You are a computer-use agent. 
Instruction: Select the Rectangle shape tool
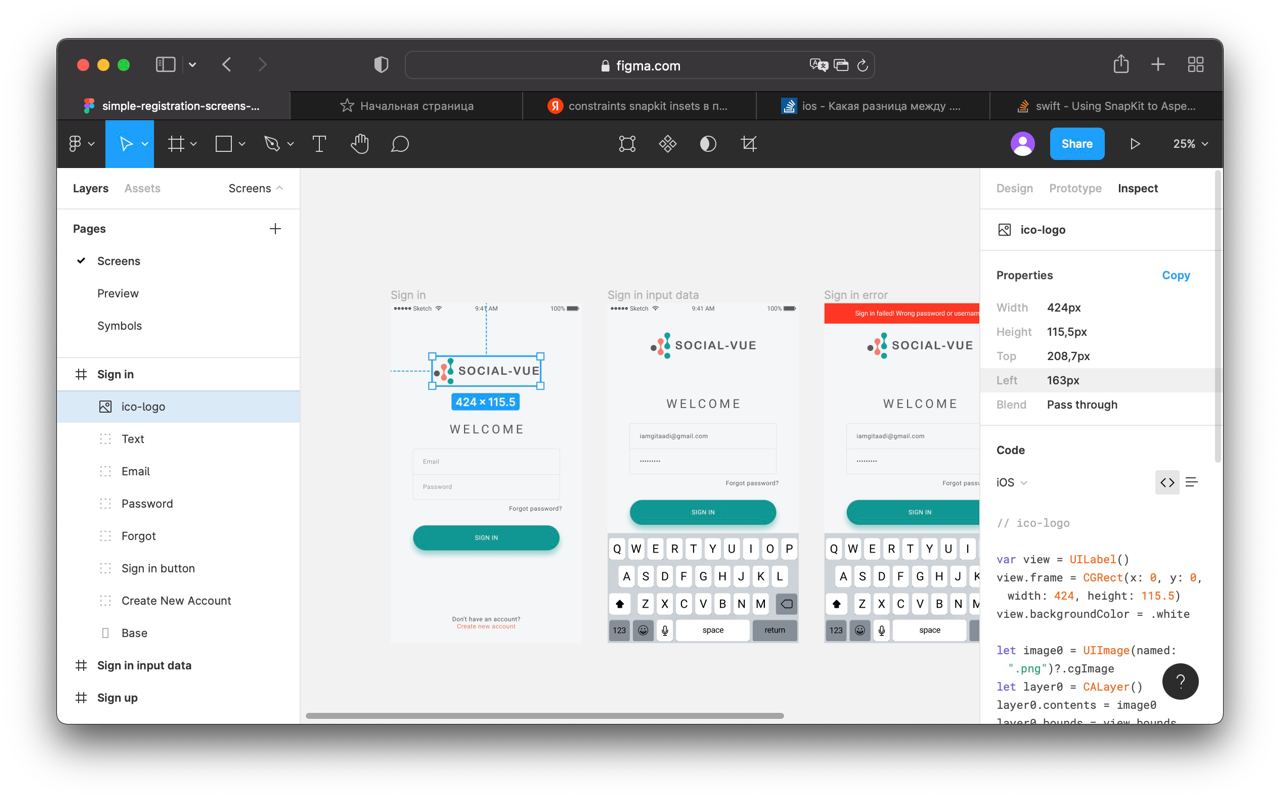coord(224,144)
